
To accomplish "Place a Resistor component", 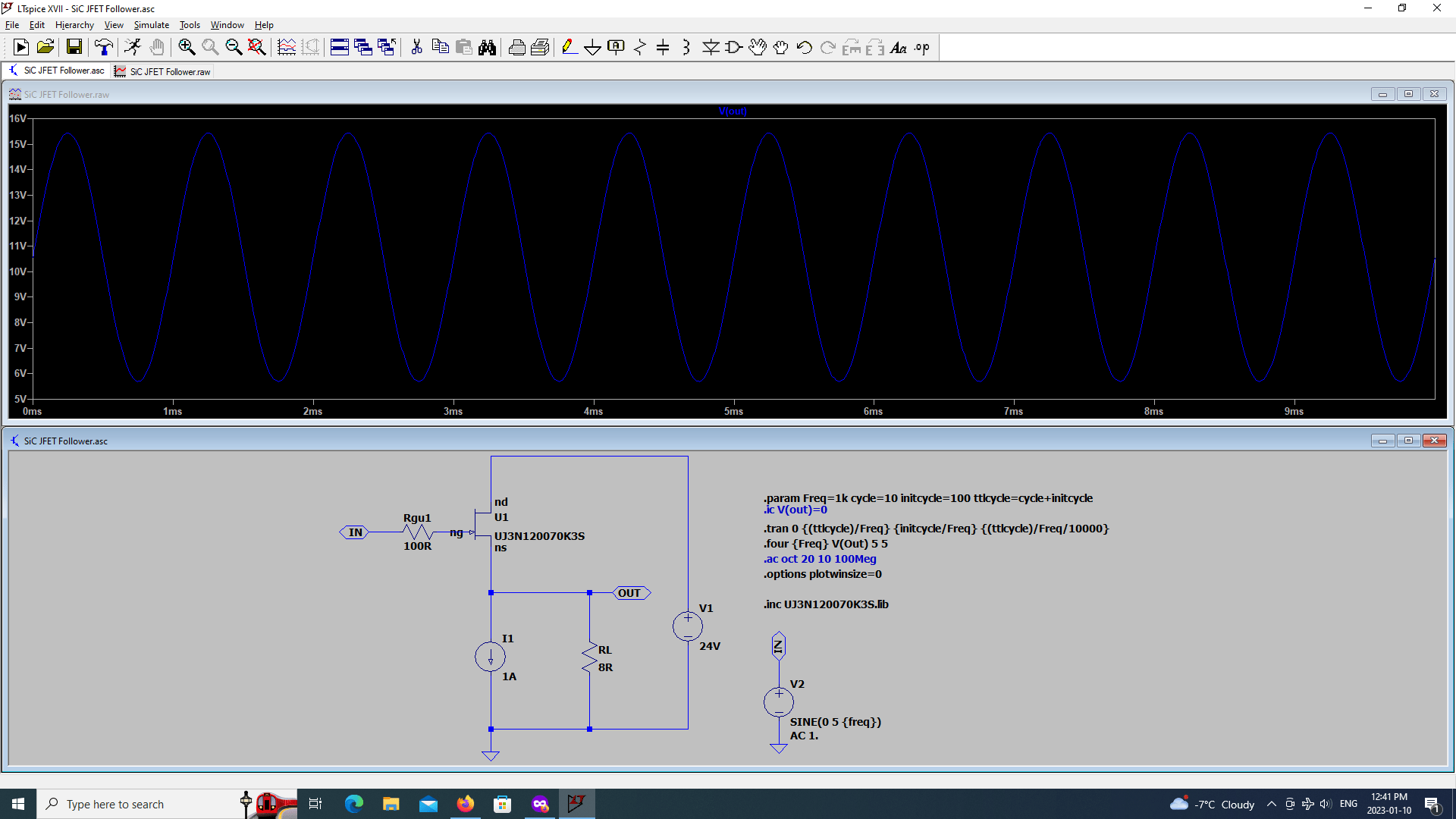I will coord(640,48).
